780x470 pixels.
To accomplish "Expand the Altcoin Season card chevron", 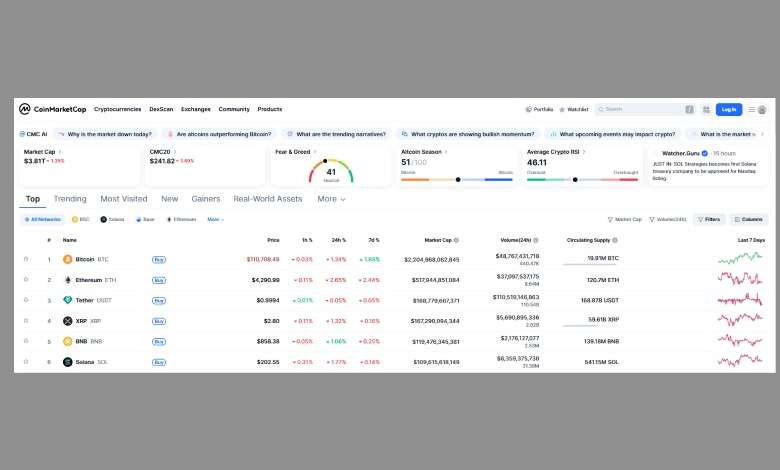I will [446, 152].
